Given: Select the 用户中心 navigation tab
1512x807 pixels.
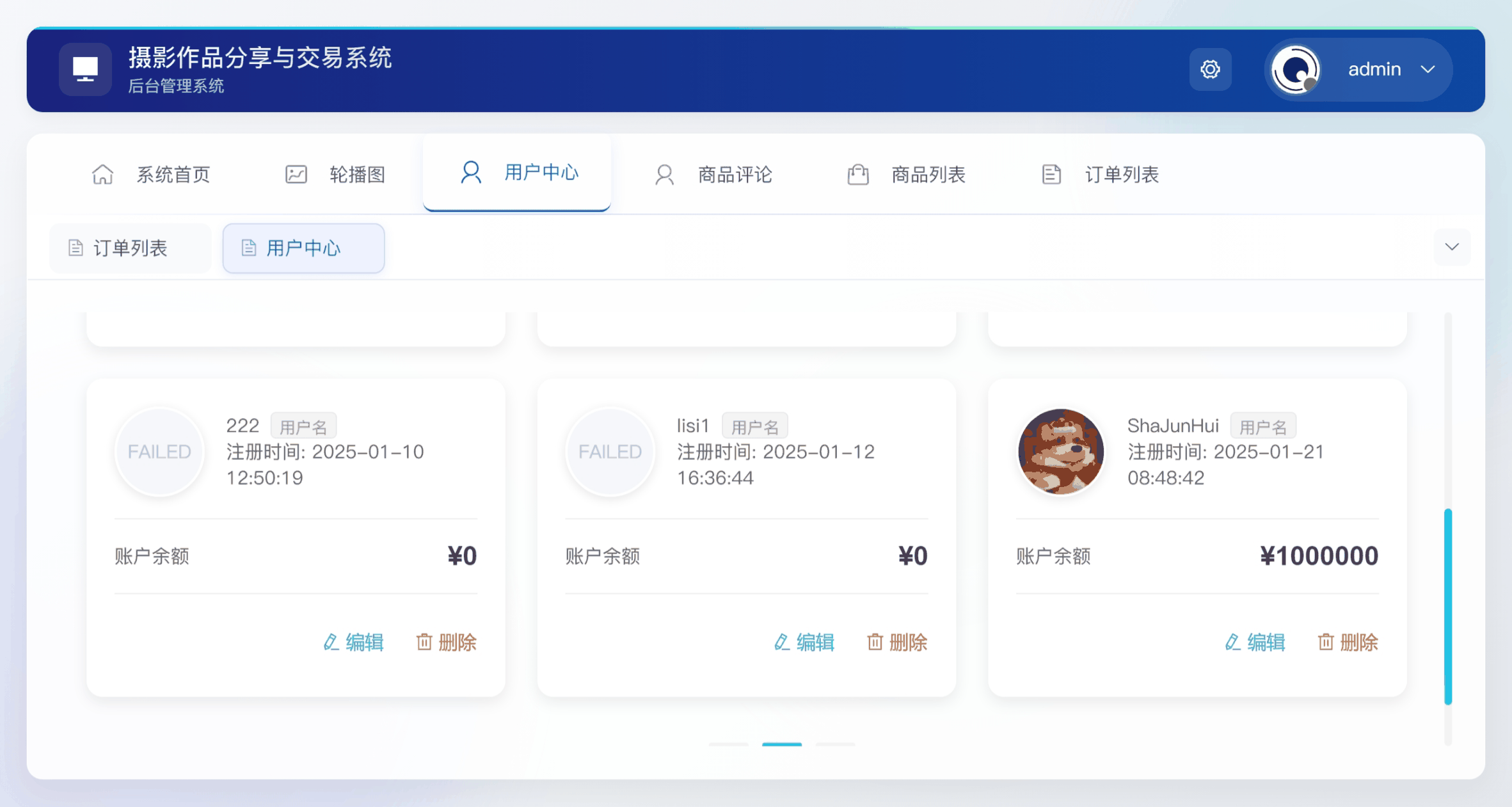Looking at the screenshot, I should click(517, 173).
